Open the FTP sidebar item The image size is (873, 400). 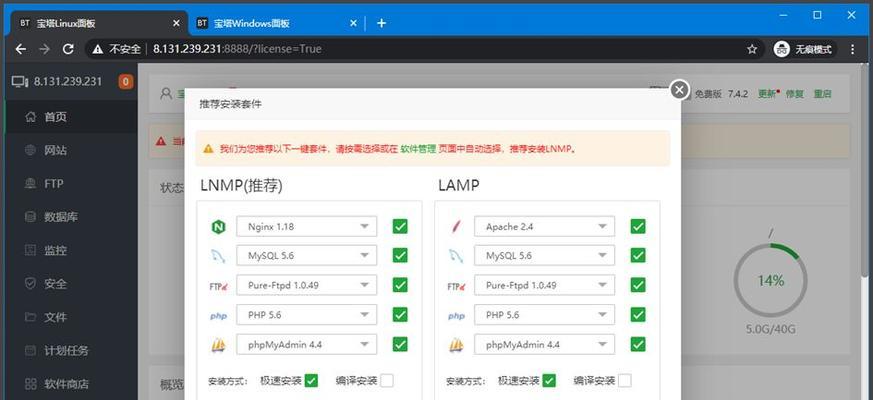69,184
